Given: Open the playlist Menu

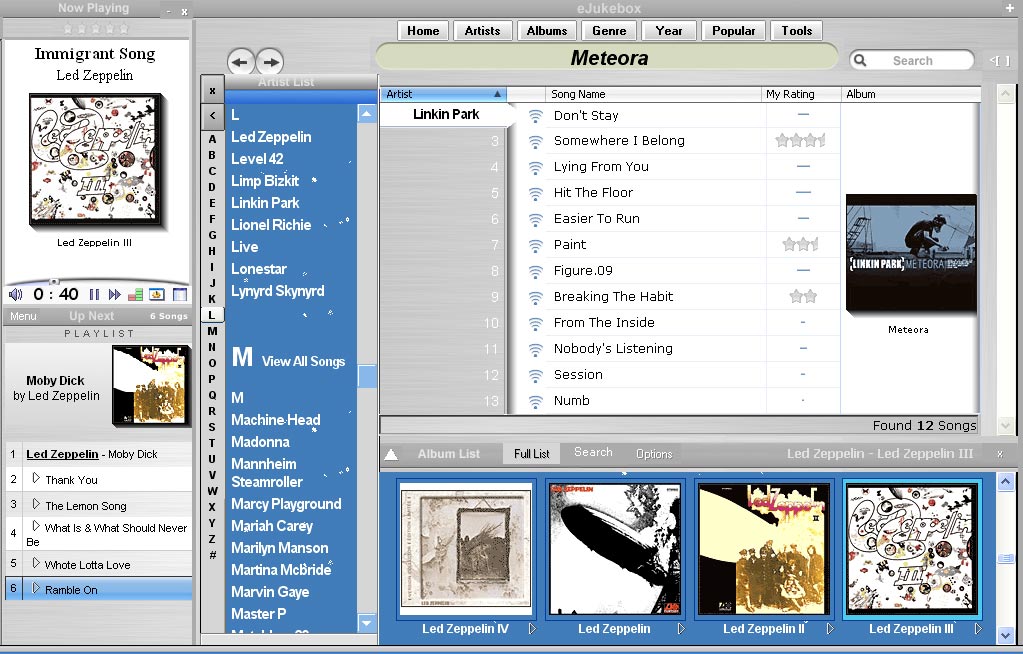Looking at the screenshot, I should pyautogui.click(x=23, y=316).
